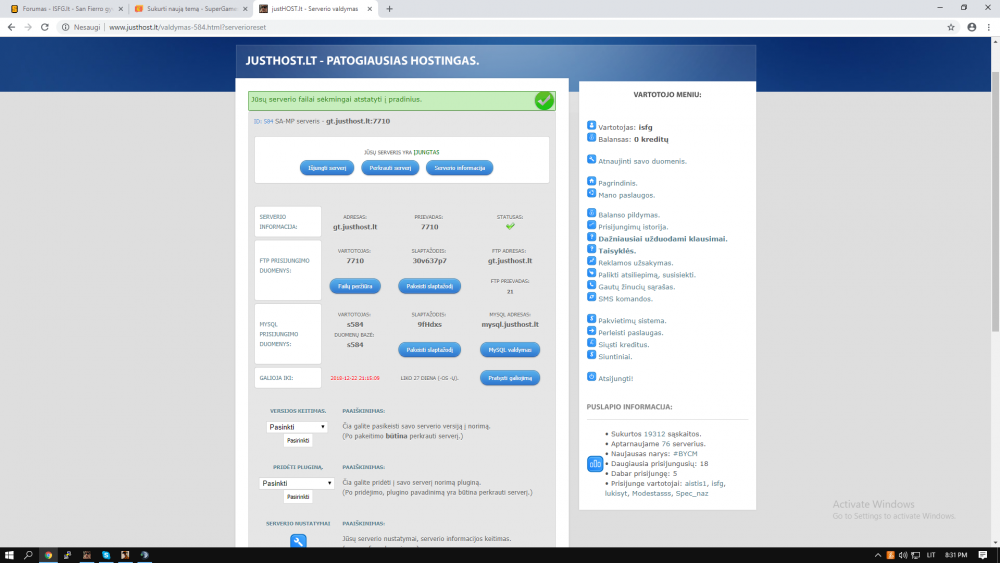Open the Chrome three-dot menu

point(989,27)
